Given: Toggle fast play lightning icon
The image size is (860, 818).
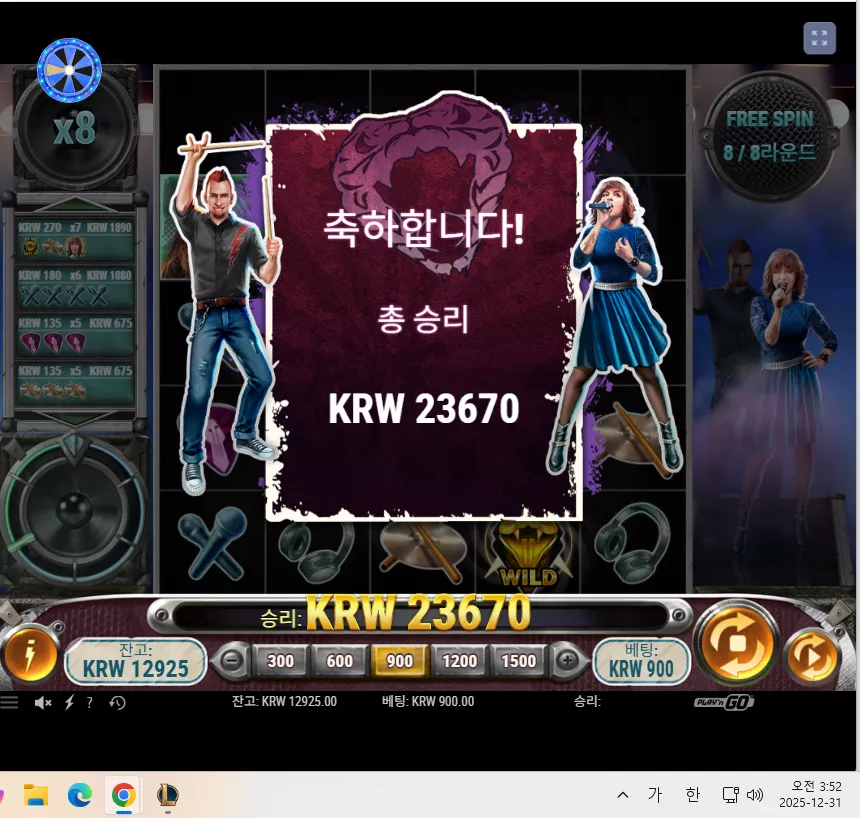Looking at the screenshot, I should pos(70,702).
